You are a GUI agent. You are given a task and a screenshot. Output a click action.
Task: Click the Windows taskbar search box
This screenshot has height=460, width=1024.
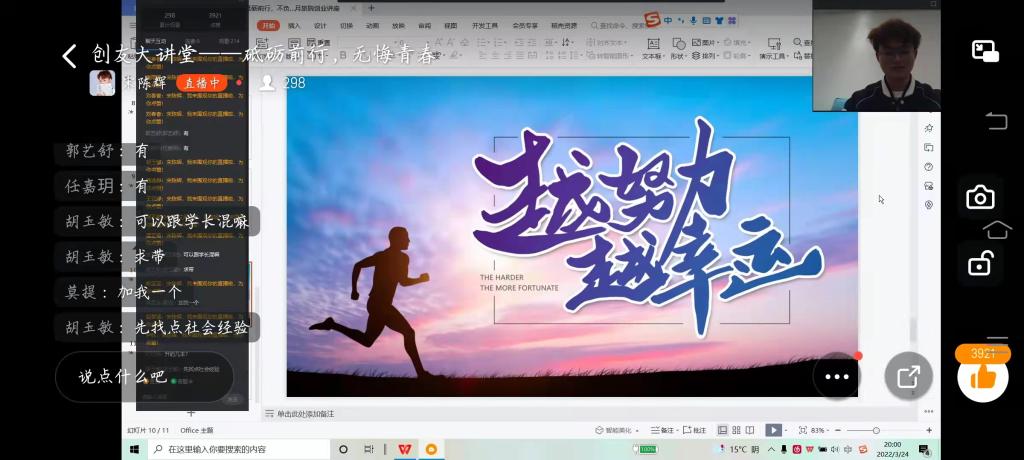[x=240, y=450]
